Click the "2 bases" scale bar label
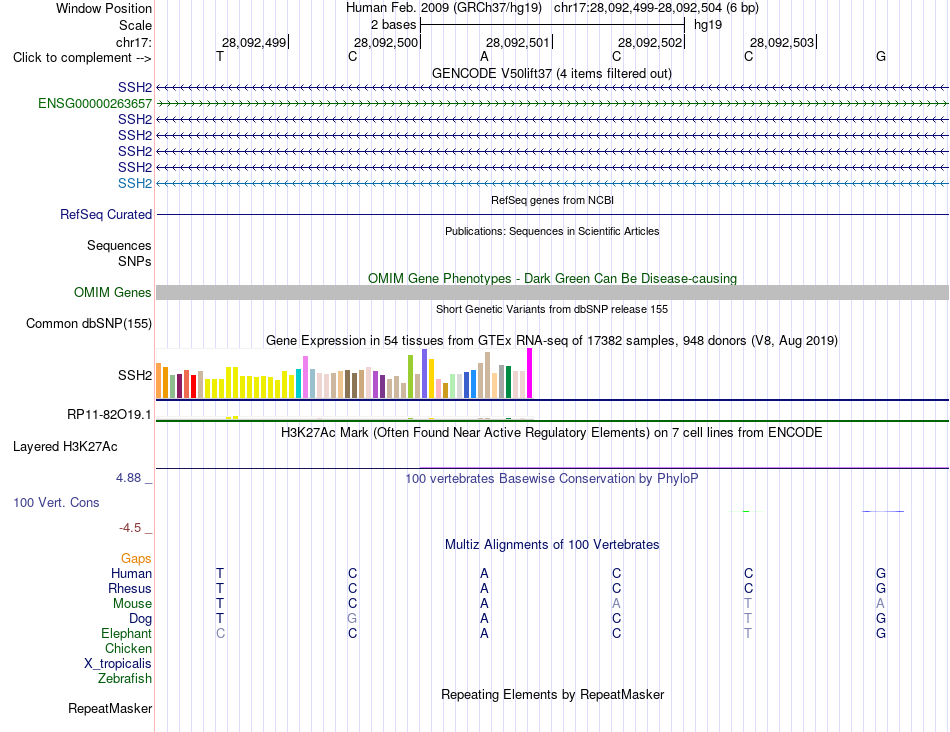The width and height of the screenshot is (950, 732). click(x=393, y=25)
